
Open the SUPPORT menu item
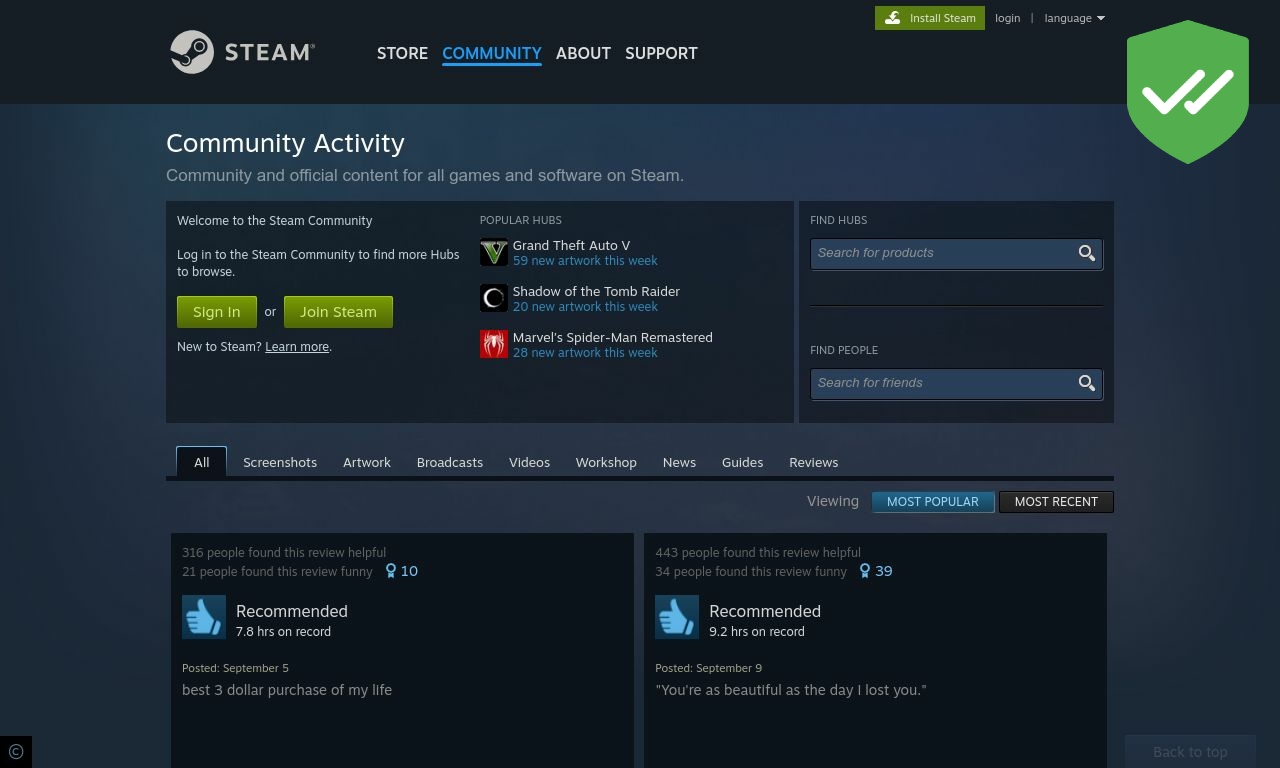click(661, 53)
